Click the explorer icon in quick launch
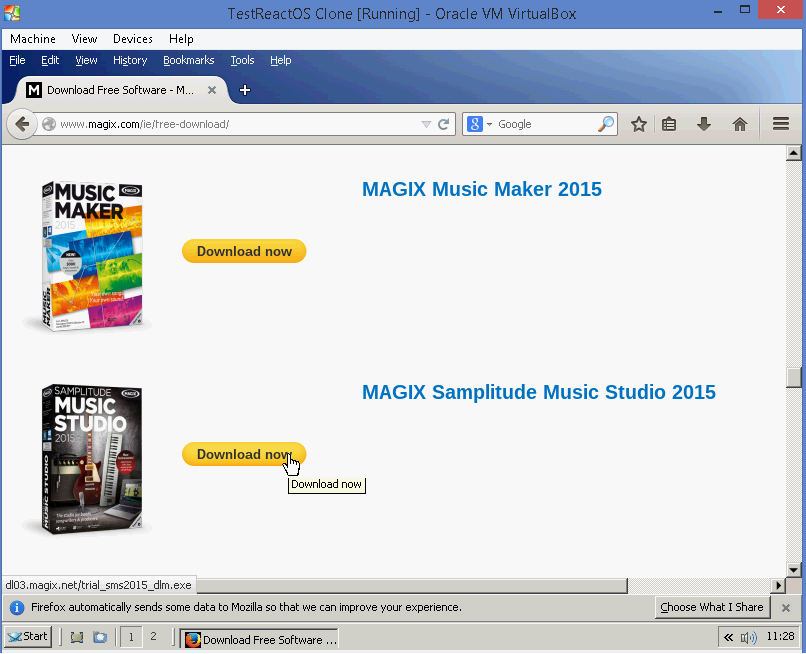806x654 pixels. click(x=100, y=638)
